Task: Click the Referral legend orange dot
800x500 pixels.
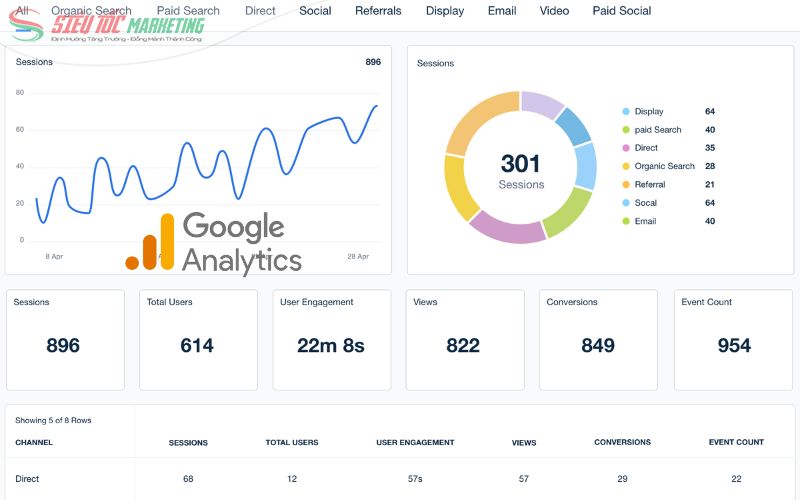Action: click(x=626, y=185)
